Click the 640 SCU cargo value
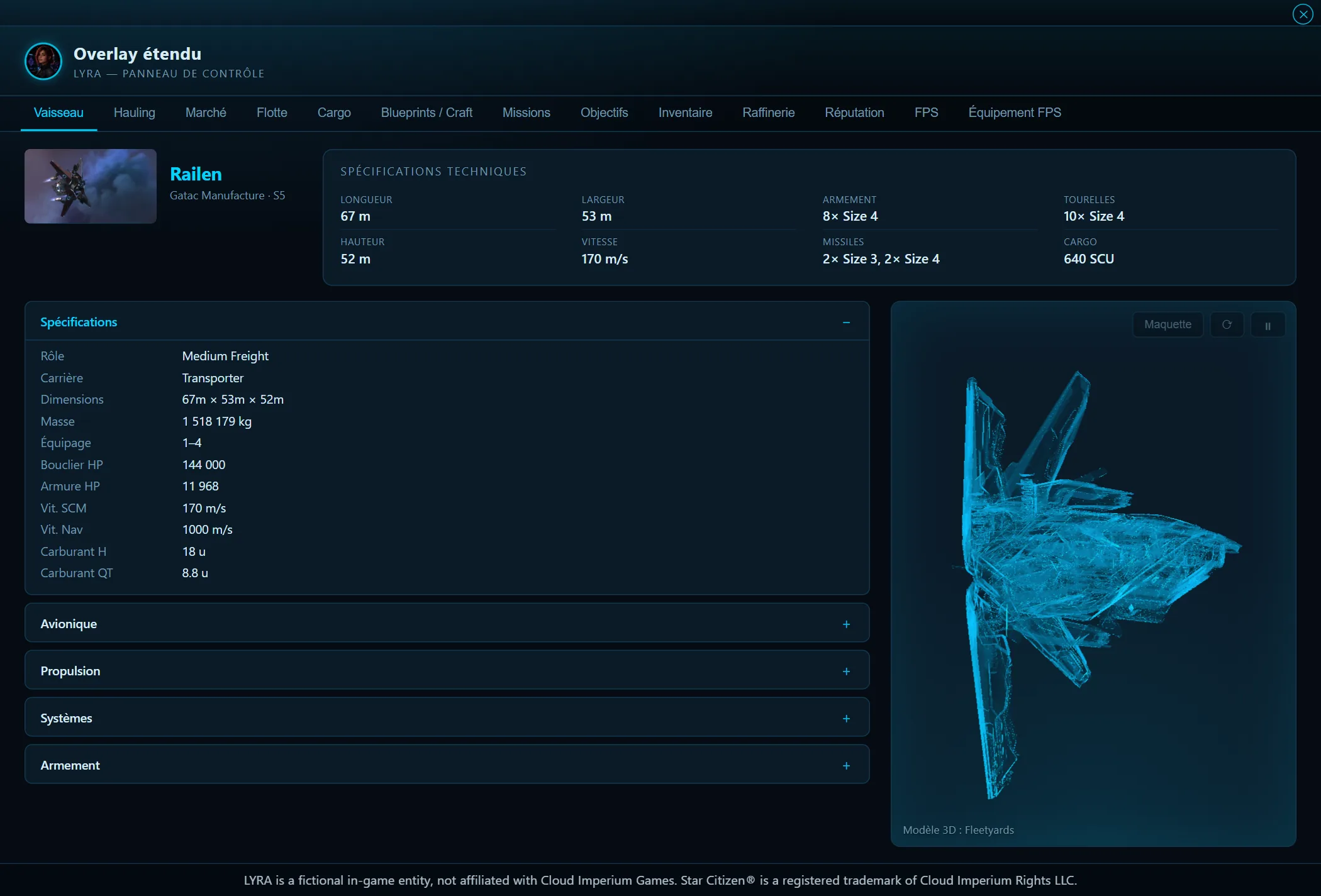Image resolution: width=1321 pixels, height=896 pixels. pos(1088,259)
